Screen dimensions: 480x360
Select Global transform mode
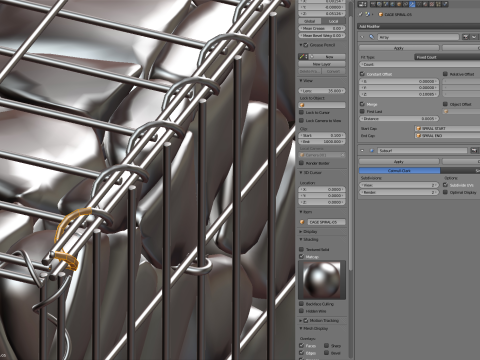(310, 21)
